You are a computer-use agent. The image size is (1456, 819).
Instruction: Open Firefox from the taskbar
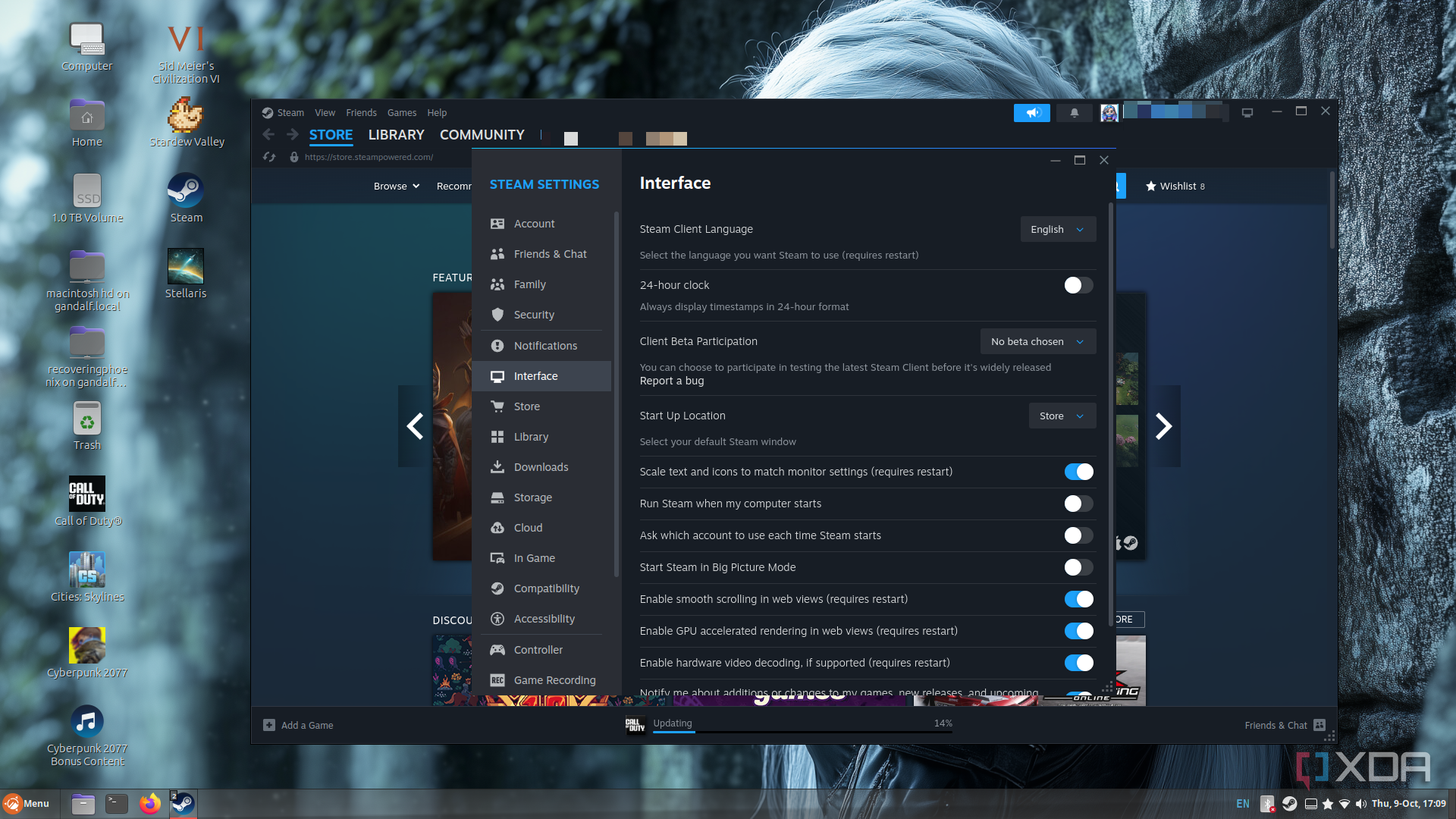[x=150, y=804]
